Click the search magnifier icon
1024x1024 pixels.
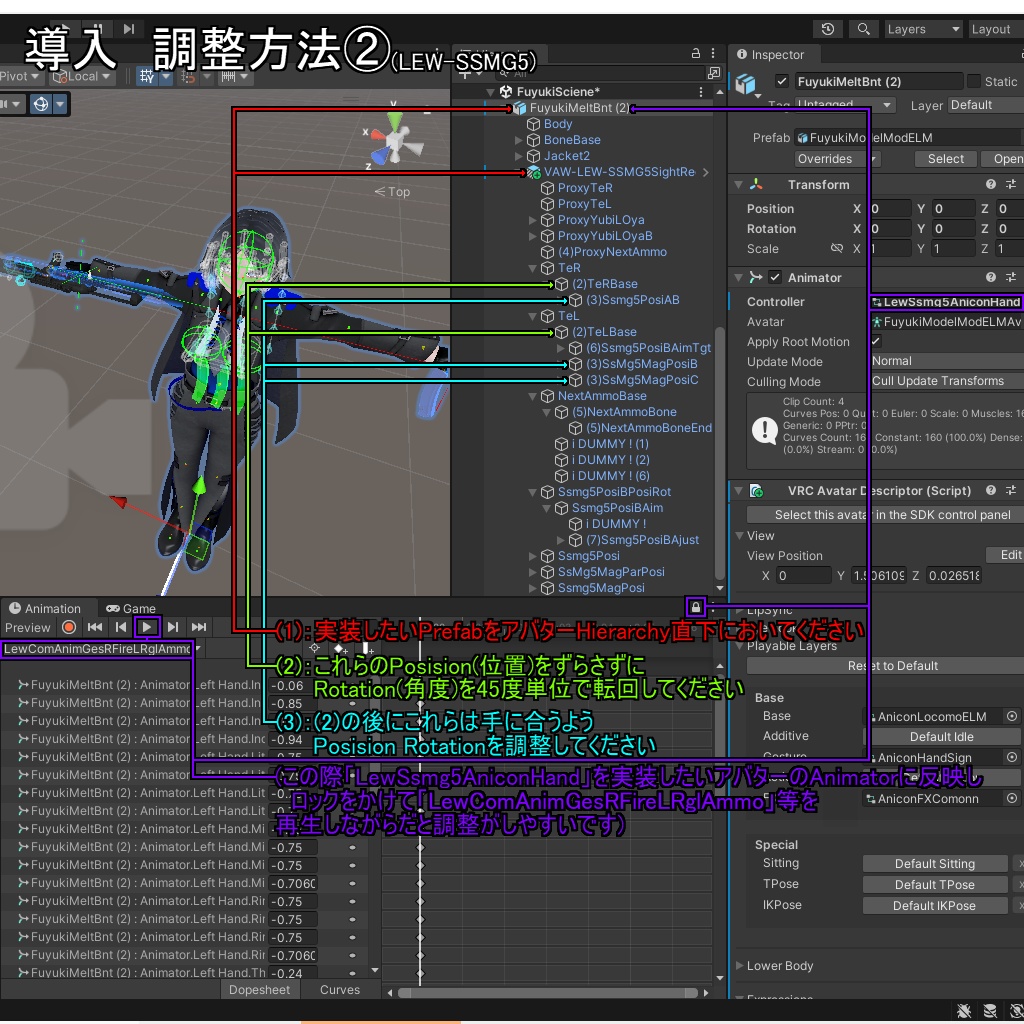(x=863, y=29)
